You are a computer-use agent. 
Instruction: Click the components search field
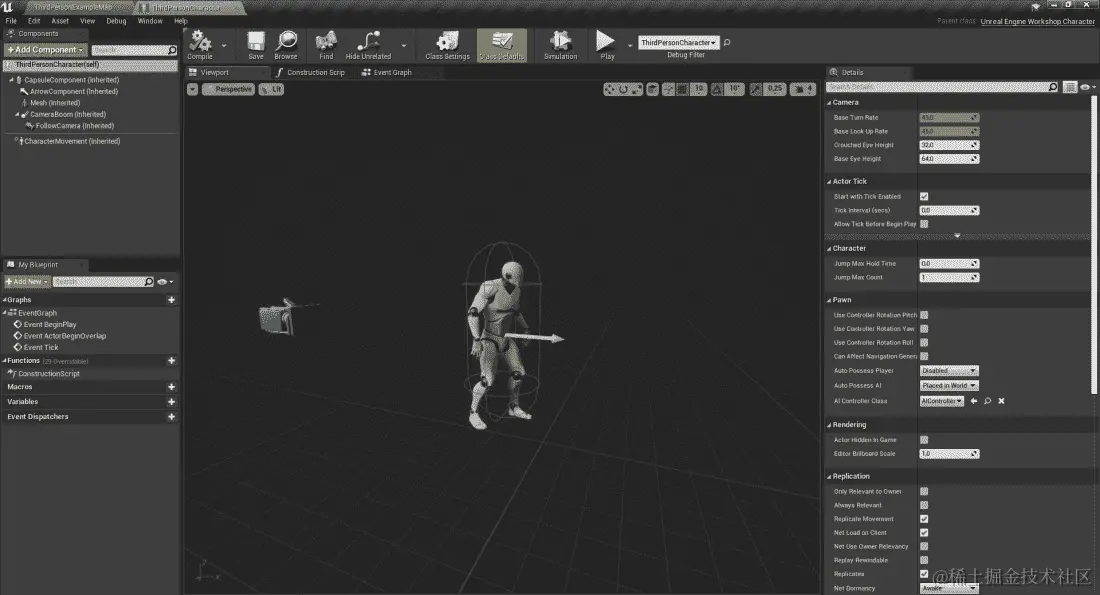coord(134,50)
